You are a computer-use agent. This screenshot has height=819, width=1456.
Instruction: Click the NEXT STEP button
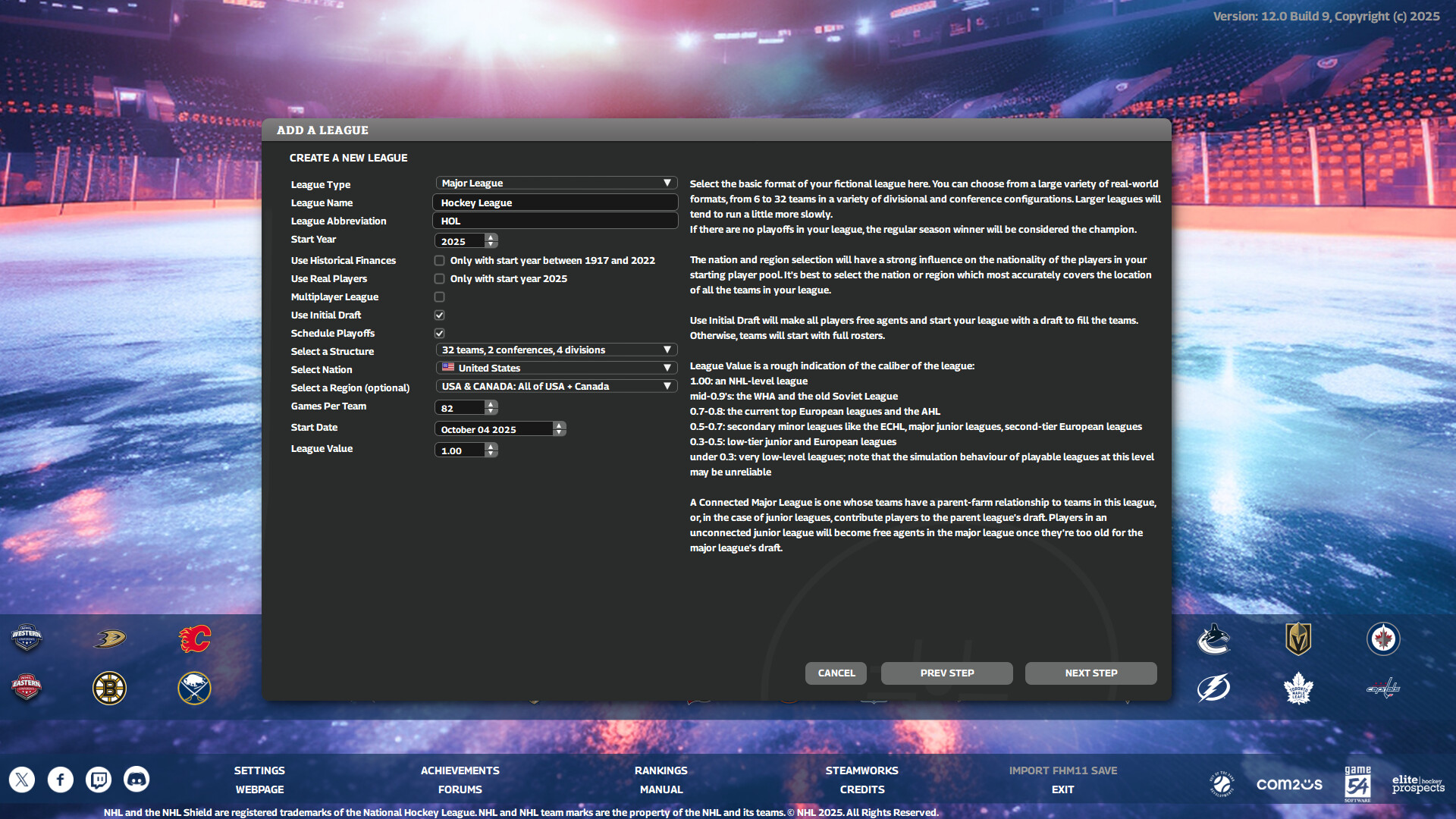click(x=1090, y=673)
